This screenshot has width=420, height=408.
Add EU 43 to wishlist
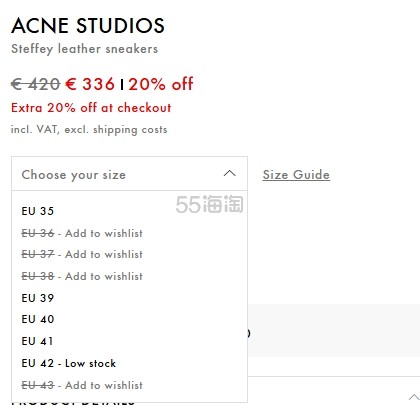coord(129,385)
